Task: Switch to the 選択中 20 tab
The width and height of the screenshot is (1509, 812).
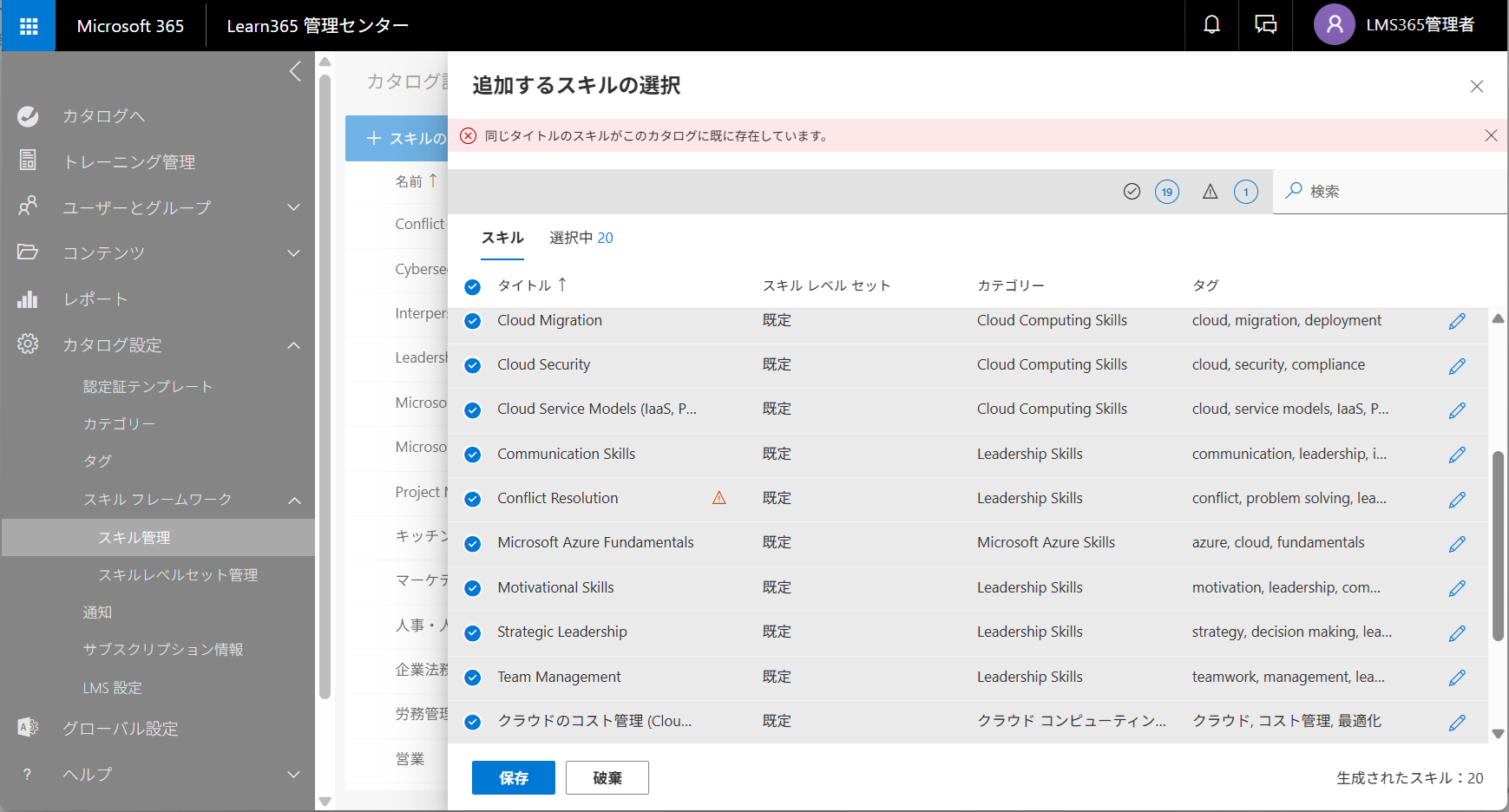Action: [x=581, y=238]
